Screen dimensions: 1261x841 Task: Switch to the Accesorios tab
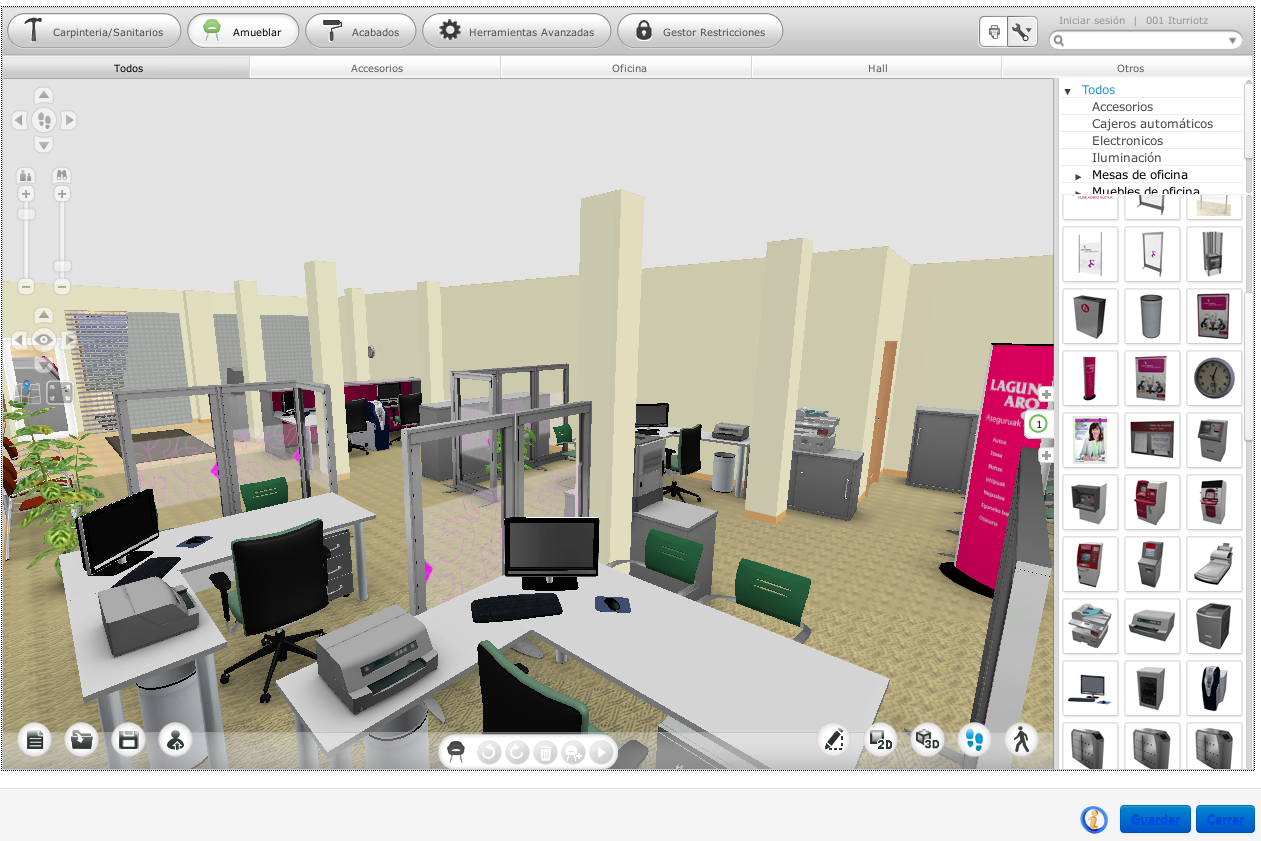(x=376, y=68)
